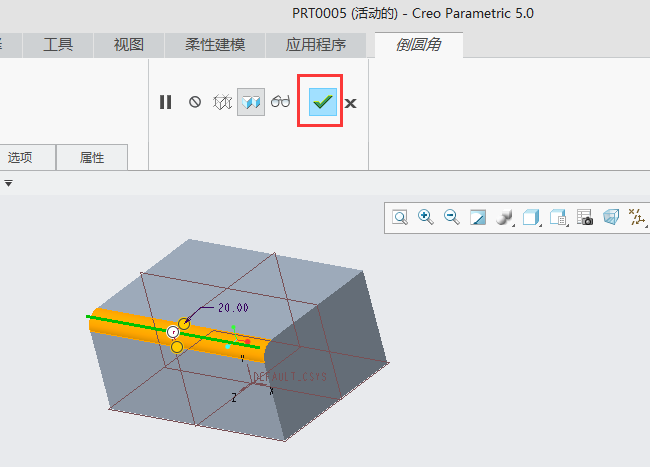Open the 应用程序 tab
Screen dimensions: 650x467
[315, 45]
